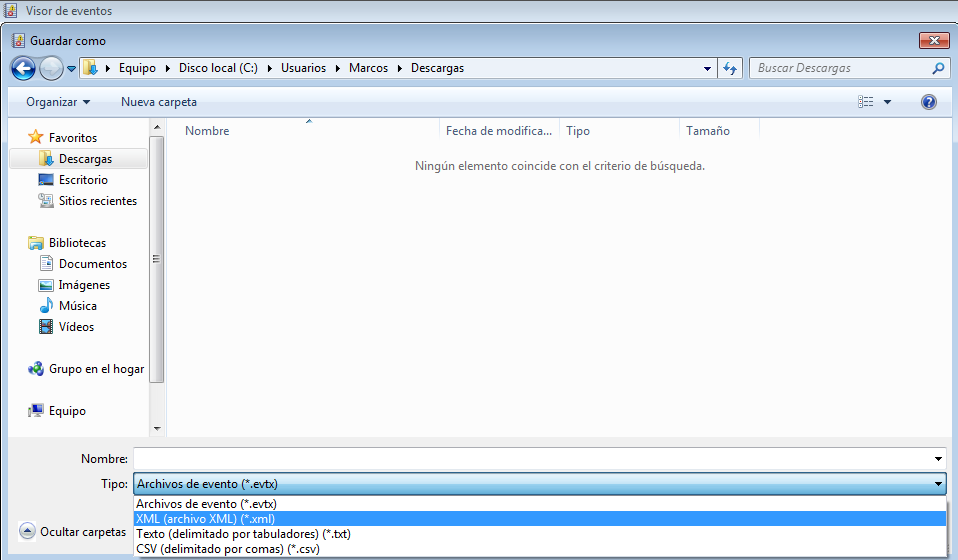Open the Organizar menu

coord(58,102)
